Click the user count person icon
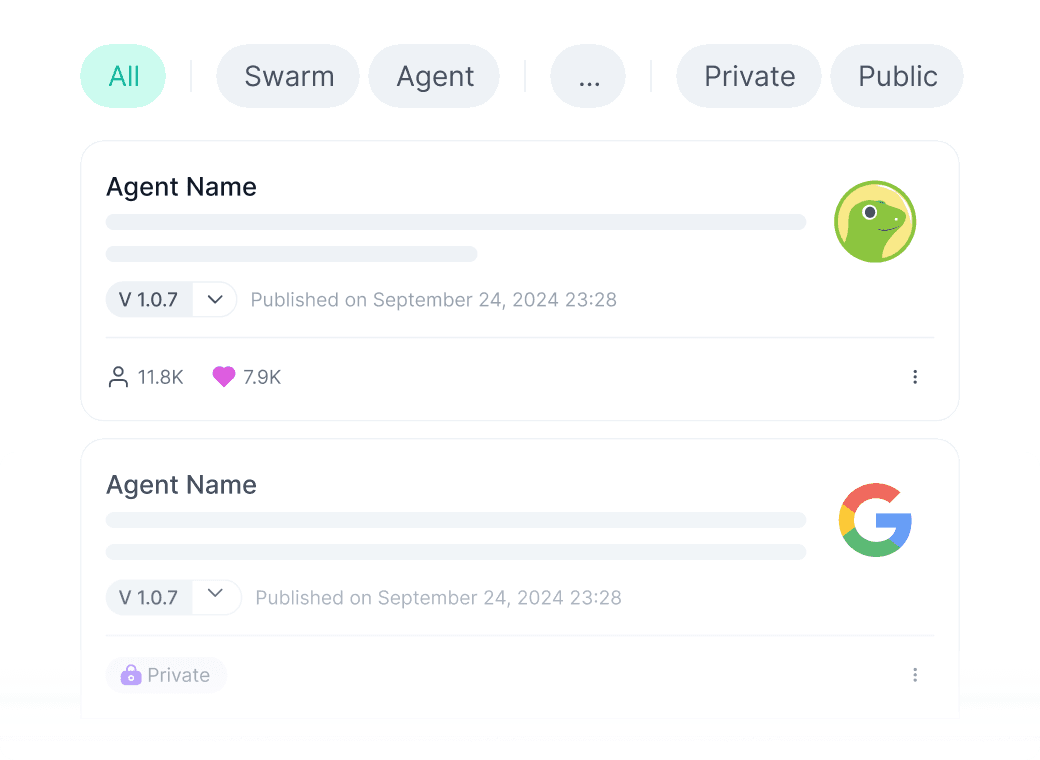 click(118, 377)
